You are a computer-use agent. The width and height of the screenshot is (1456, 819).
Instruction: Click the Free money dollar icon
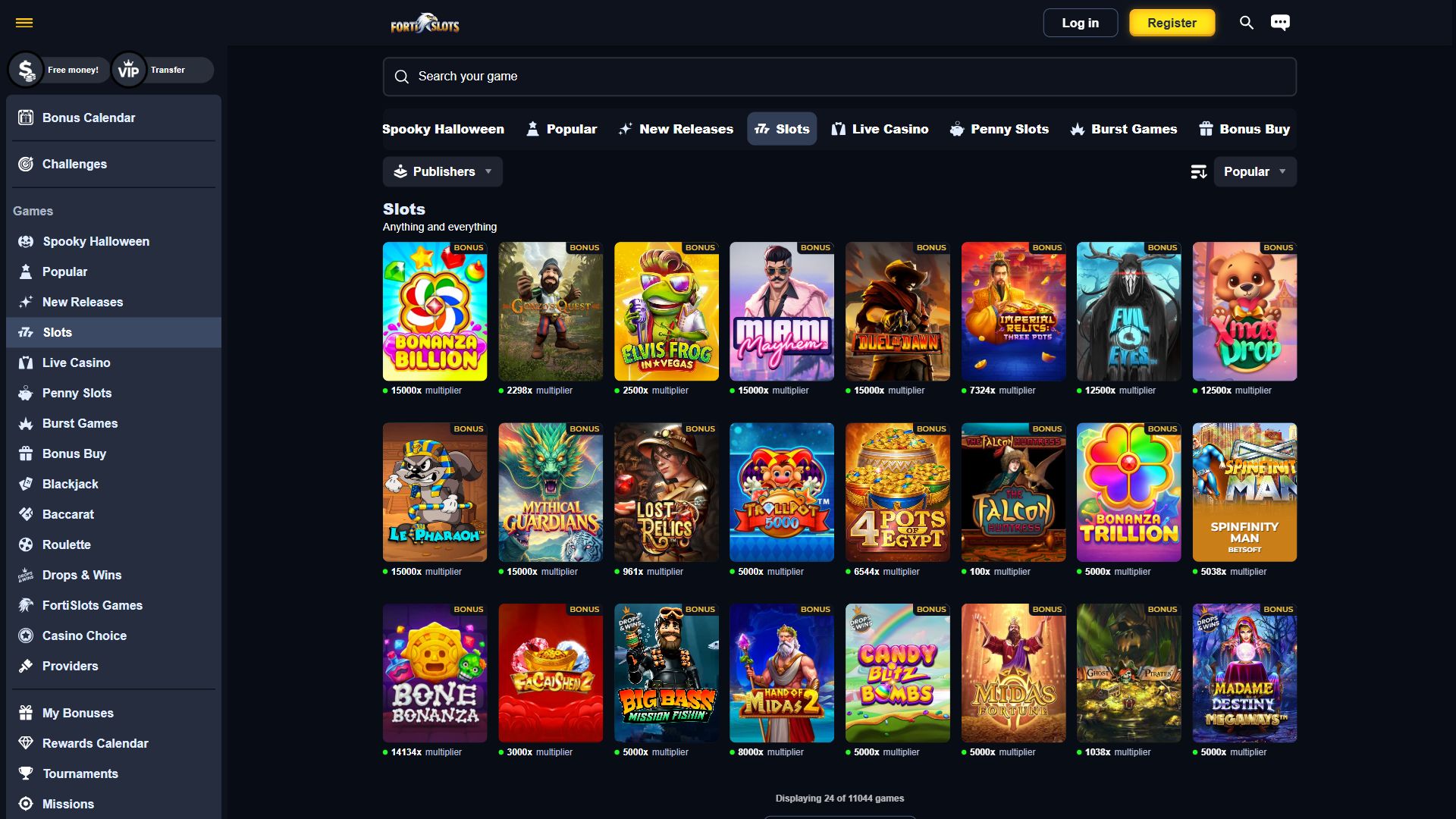(26, 70)
